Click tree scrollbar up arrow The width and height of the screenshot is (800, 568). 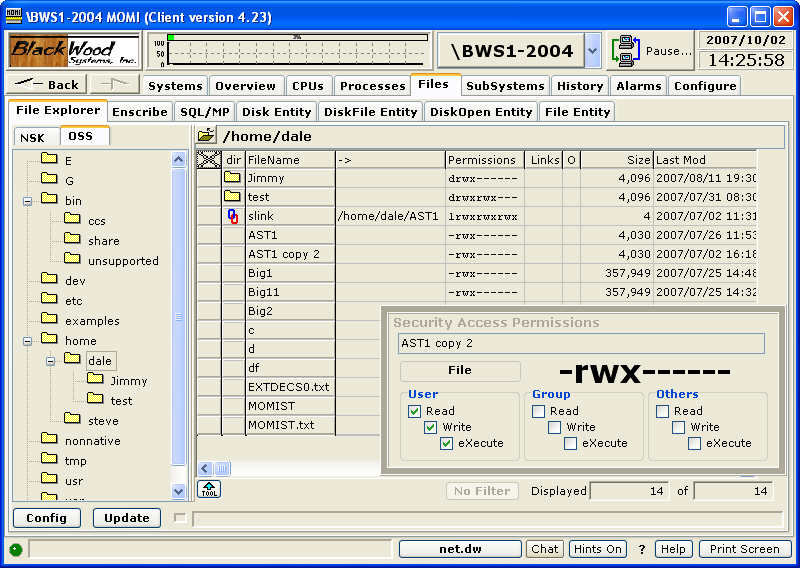[x=178, y=159]
